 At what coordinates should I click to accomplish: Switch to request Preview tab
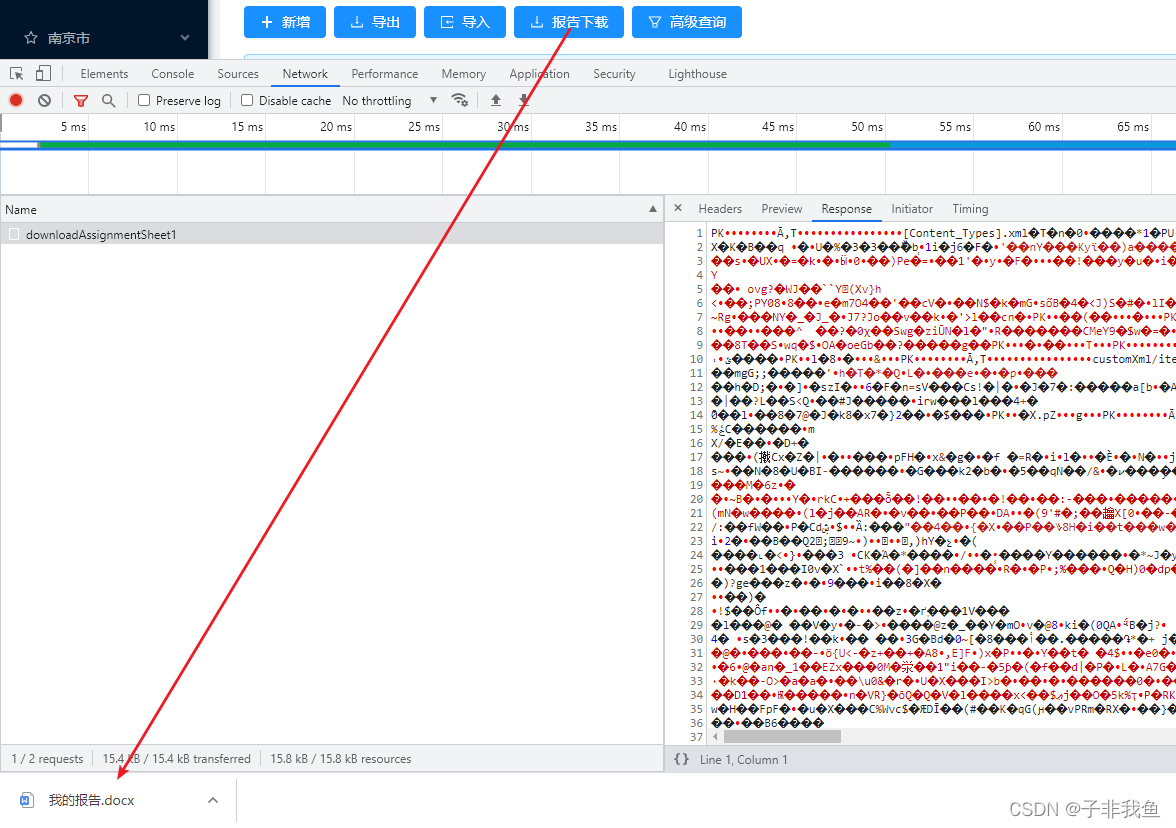click(782, 208)
